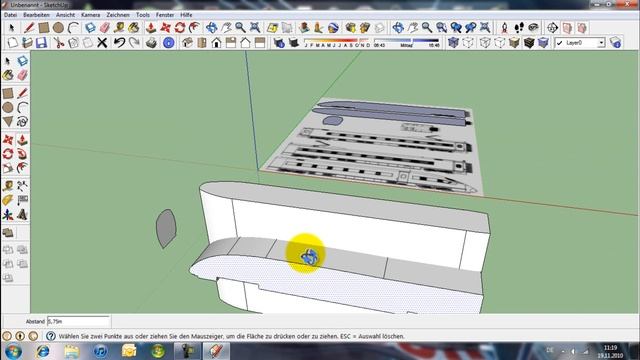Click the shadow date month slider
This screenshot has height=360, width=640.
coord(337,41)
